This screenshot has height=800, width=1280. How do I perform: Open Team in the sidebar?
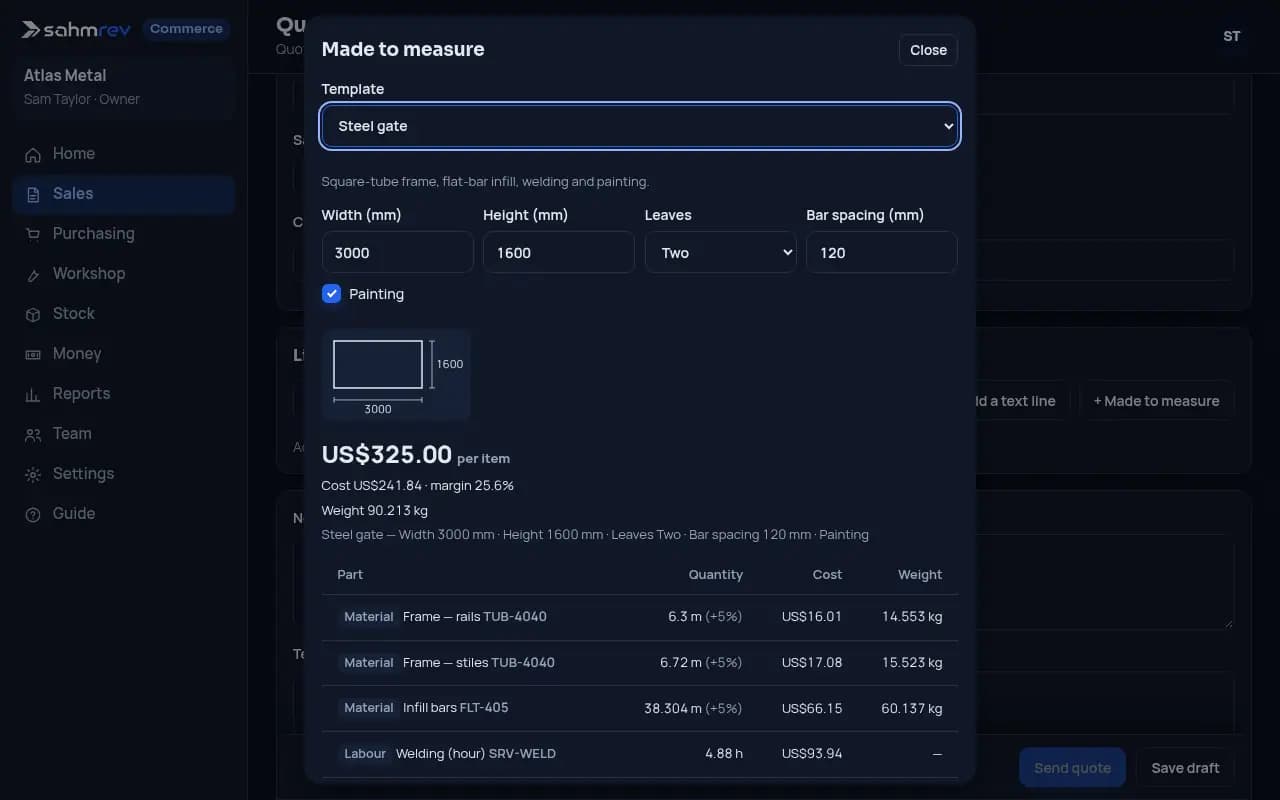click(x=124, y=434)
